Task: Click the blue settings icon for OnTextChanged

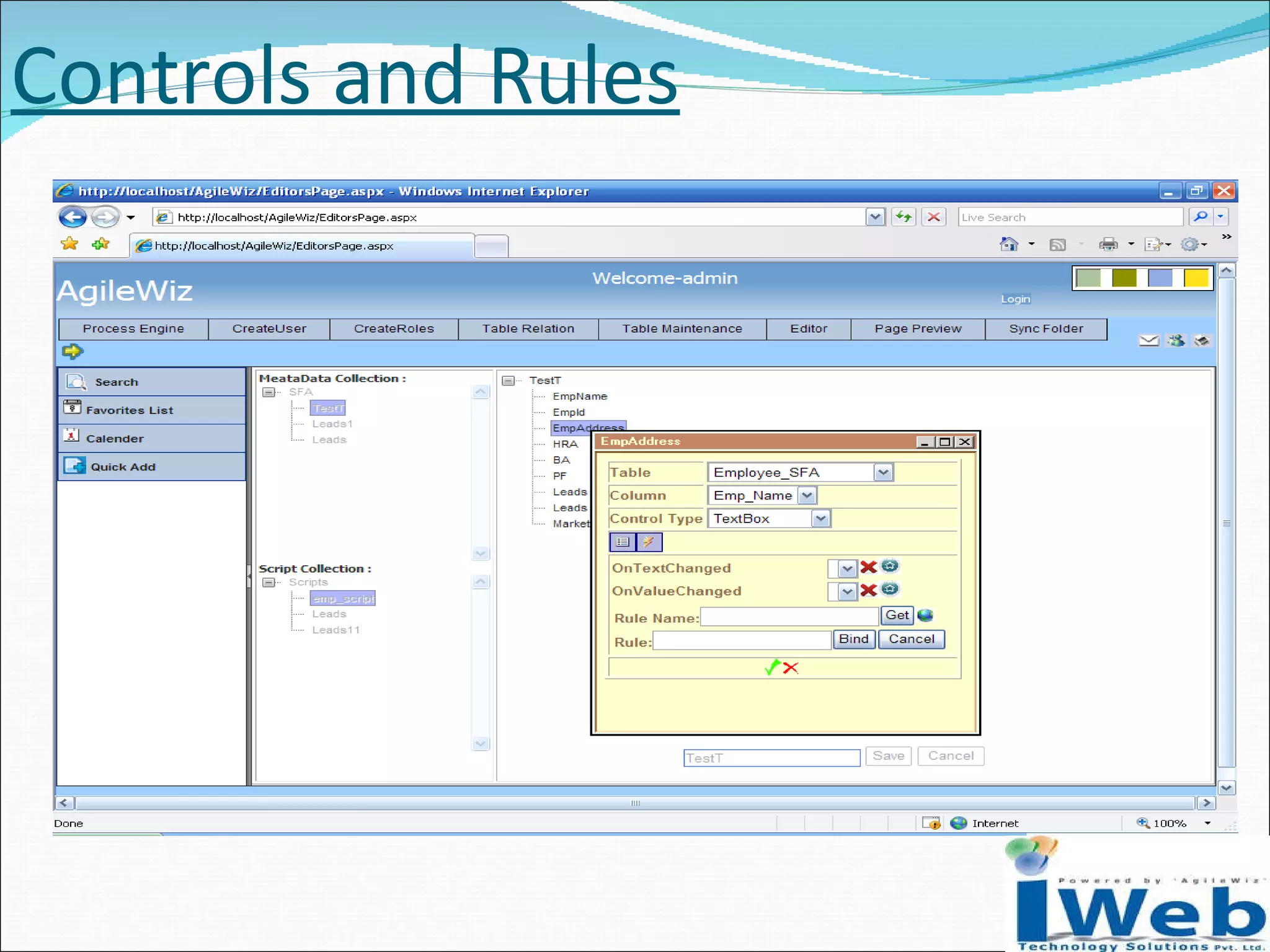Action: [x=890, y=566]
